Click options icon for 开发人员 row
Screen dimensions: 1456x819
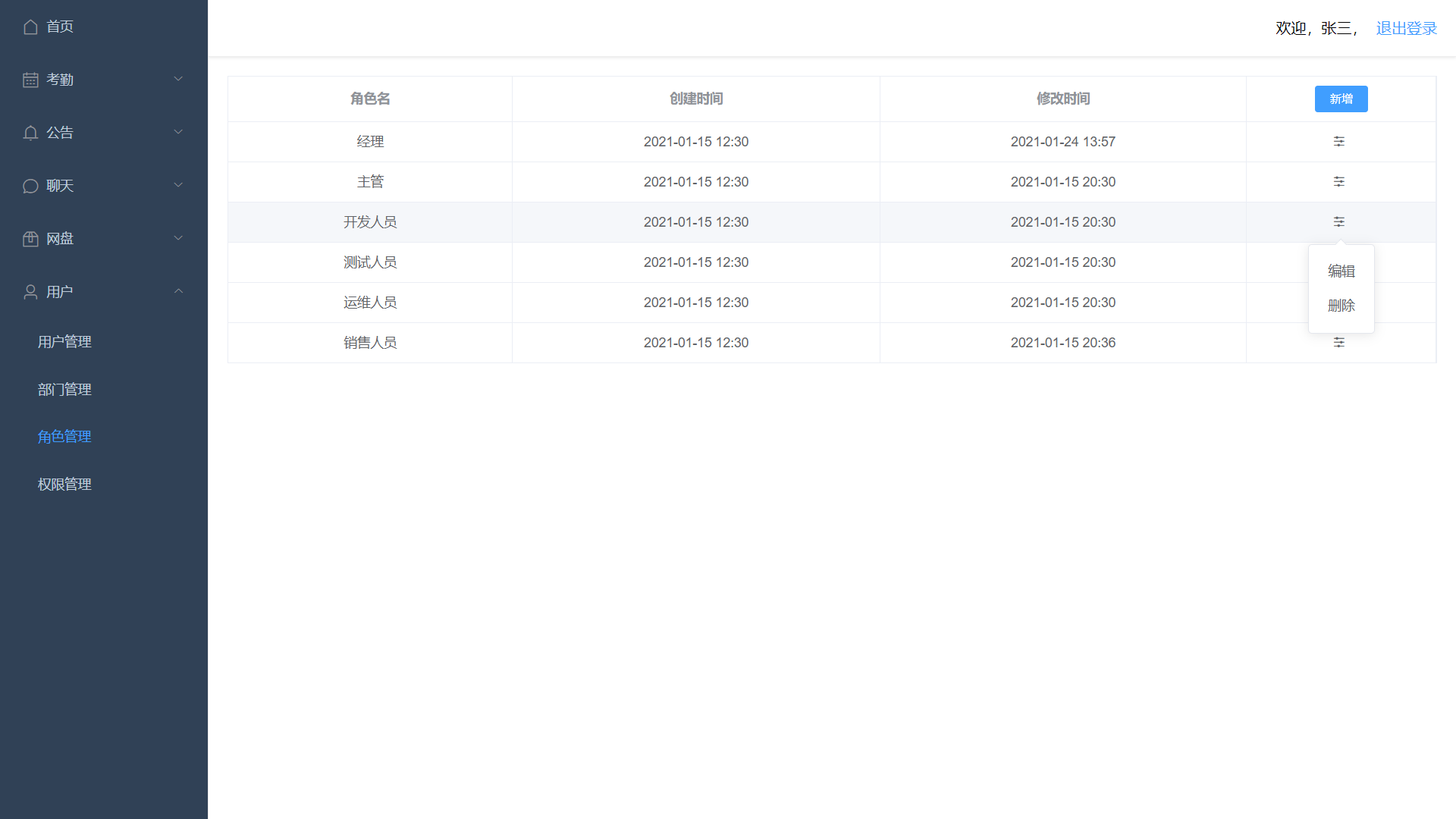[1339, 222]
